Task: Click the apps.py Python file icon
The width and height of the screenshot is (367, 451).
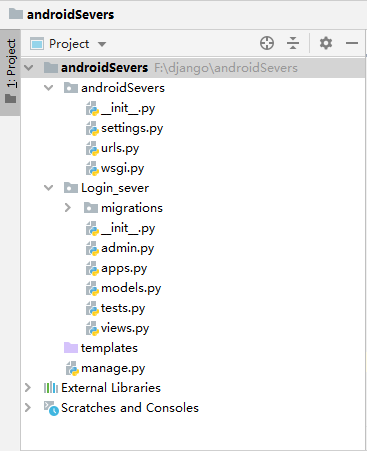Action: [92, 268]
